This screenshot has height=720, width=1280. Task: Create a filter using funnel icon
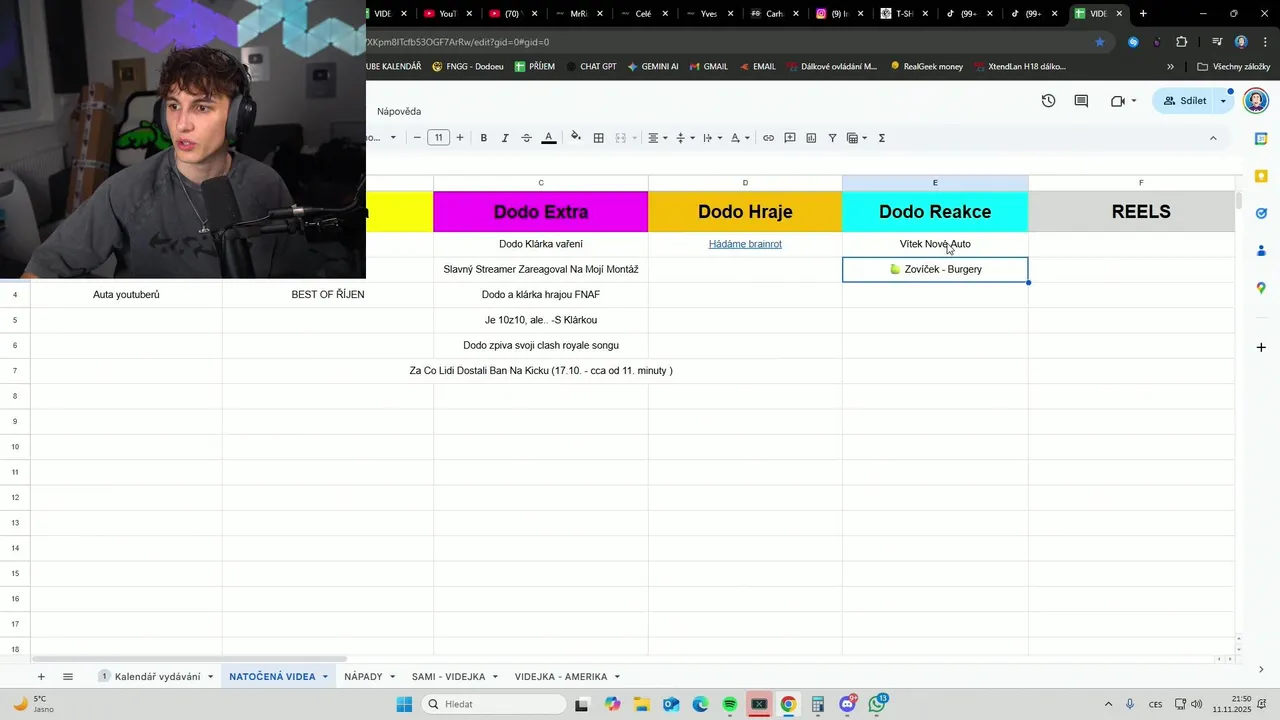coord(832,138)
